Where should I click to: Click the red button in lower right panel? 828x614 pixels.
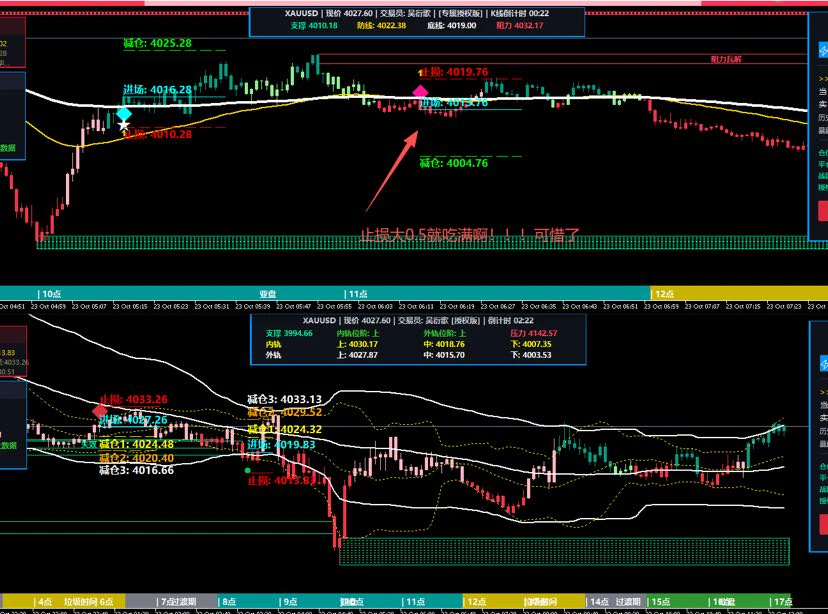click(x=823, y=524)
